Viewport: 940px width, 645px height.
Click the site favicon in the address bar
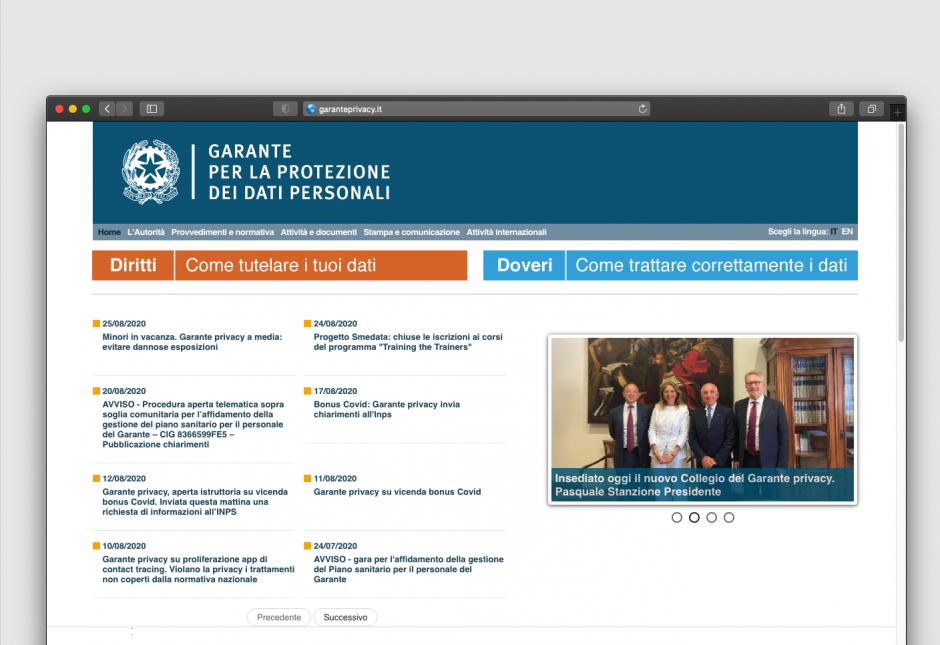pos(311,108)
